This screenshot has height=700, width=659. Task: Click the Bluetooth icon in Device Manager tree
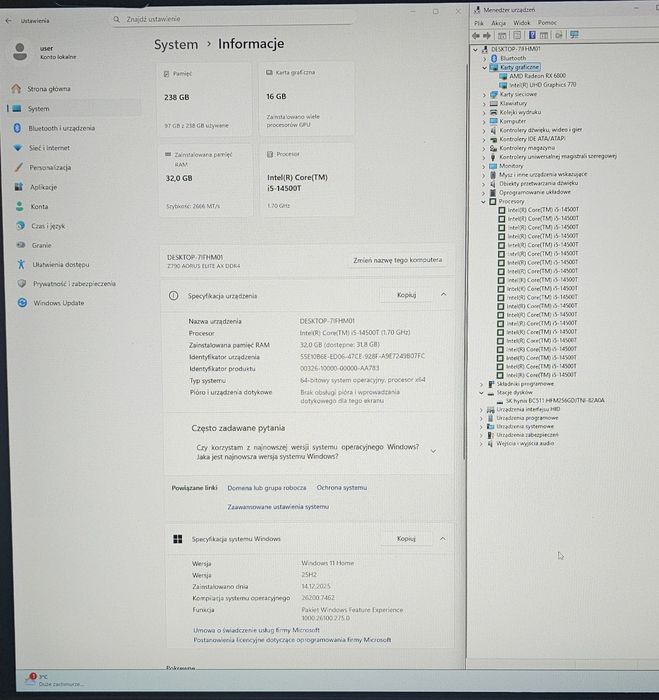coord(494,58)
